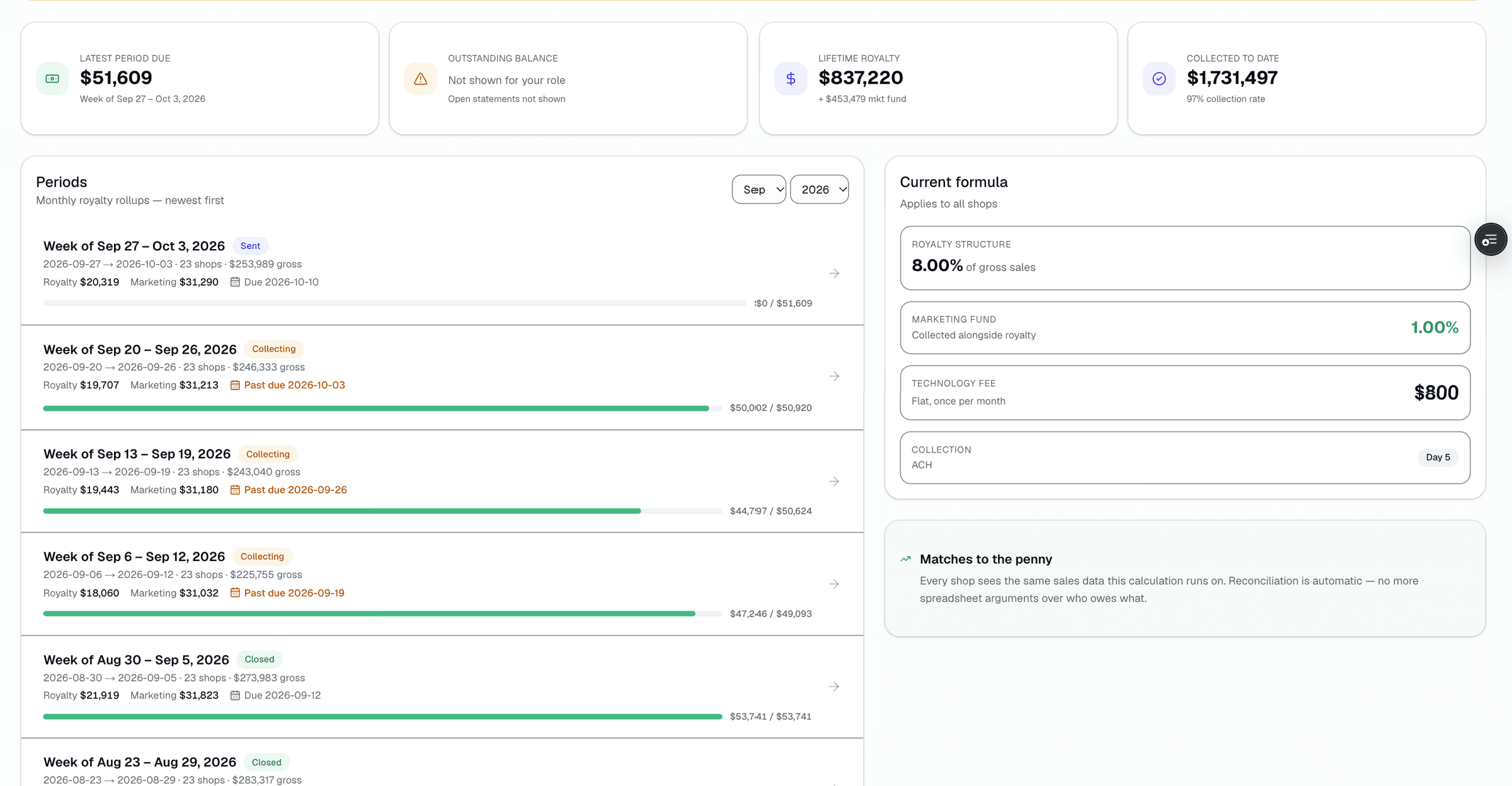
Task: Click calendar icon beside Past due 2026-09-19
Action: [235, 592]
